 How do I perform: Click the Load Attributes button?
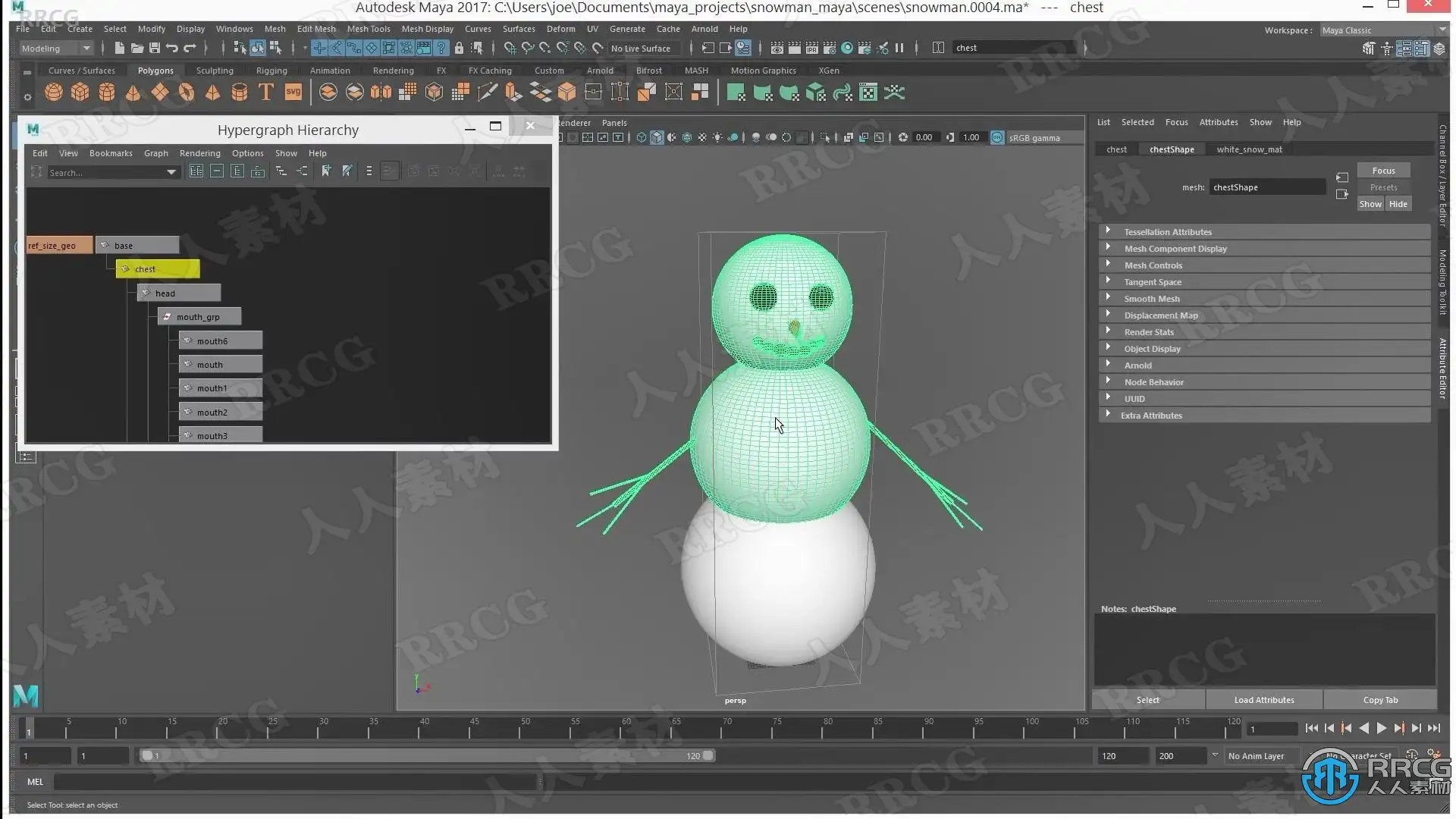pyautogui.click(x=1263, y=700)
